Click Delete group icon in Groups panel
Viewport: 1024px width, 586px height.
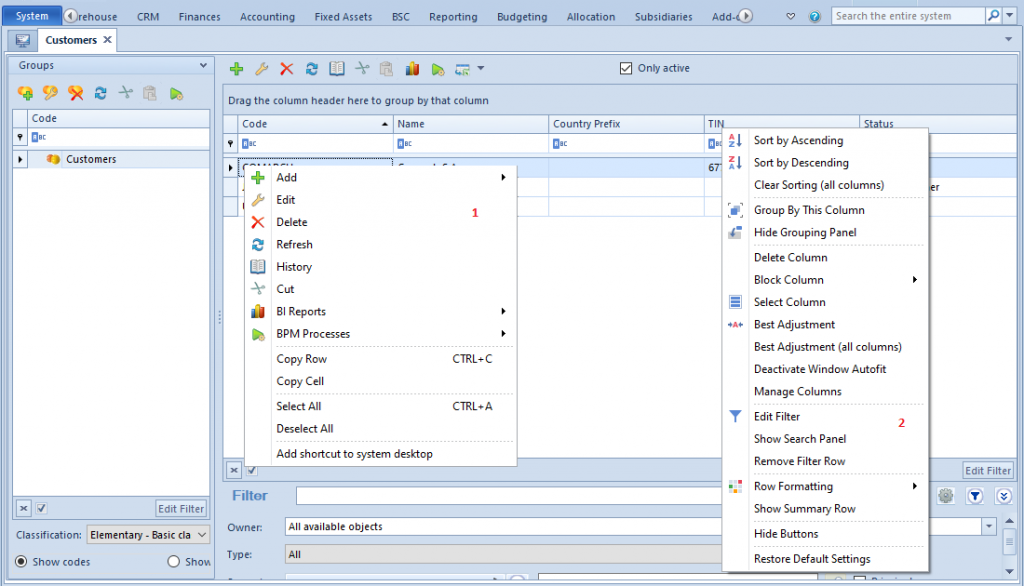(x=76, y=93)
